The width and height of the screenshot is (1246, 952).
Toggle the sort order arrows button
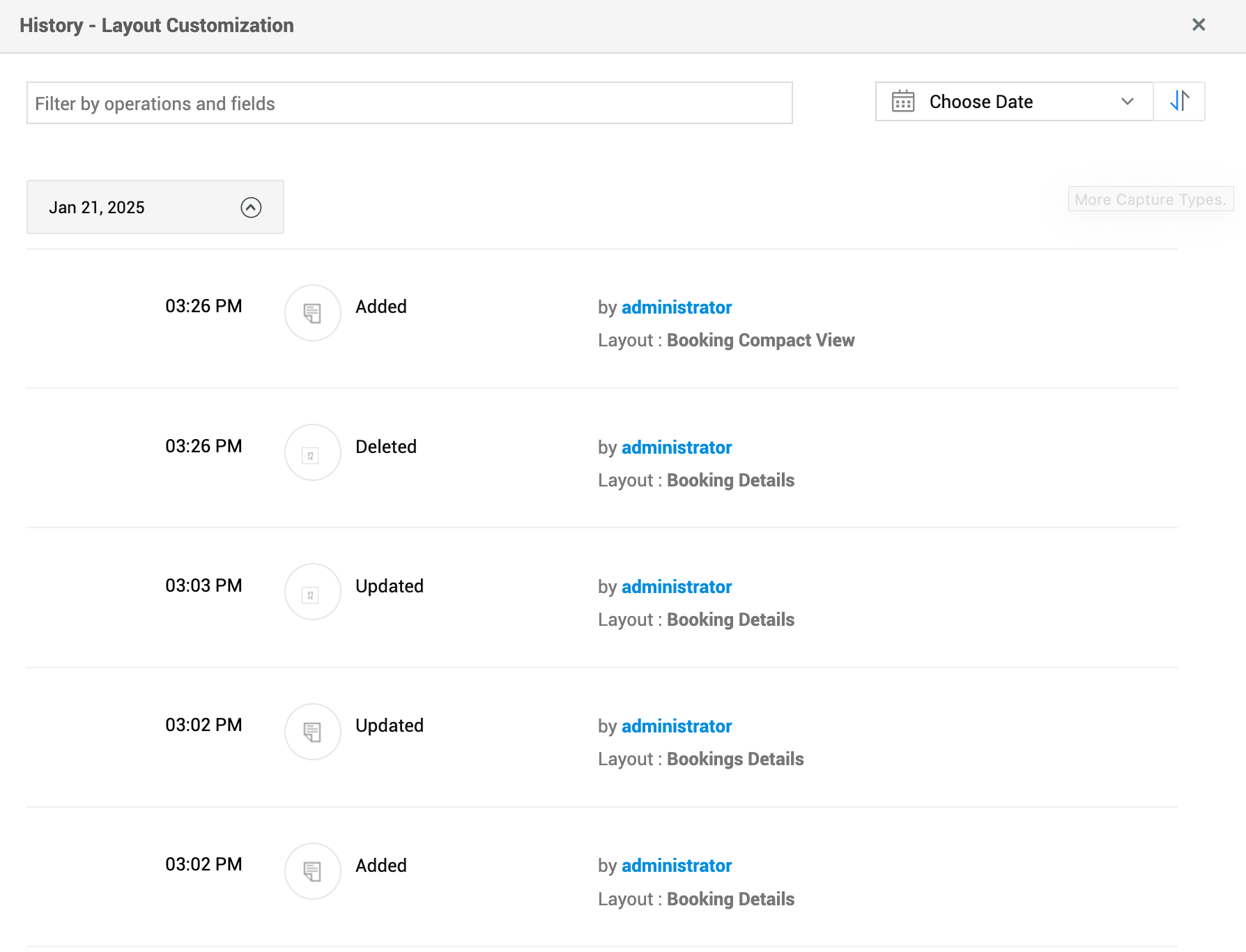(x=1179, y=102)
